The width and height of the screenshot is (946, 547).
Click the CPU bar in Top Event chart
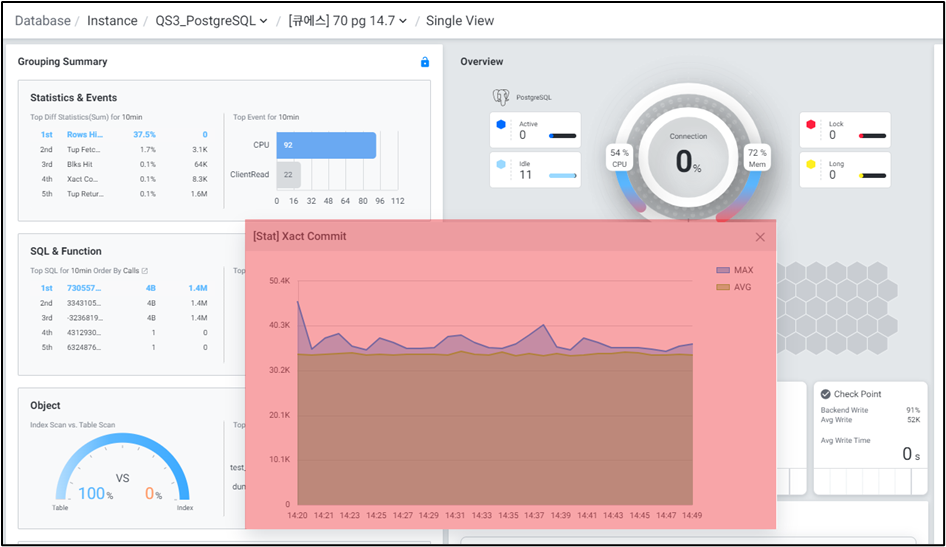(x=326, y=145)
